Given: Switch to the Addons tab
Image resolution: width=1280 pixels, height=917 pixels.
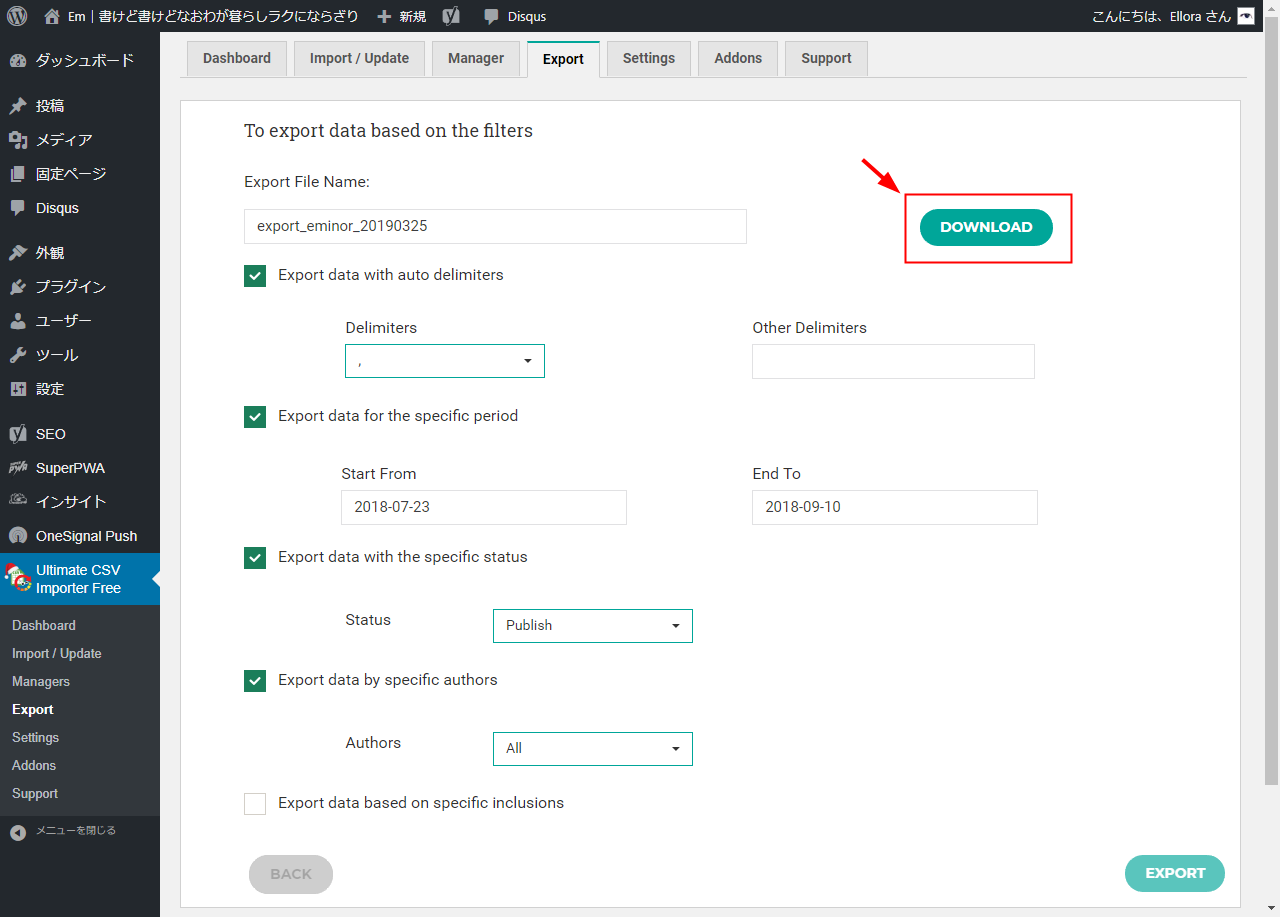Looking at the screenshot, I should [x=738, y=58].
